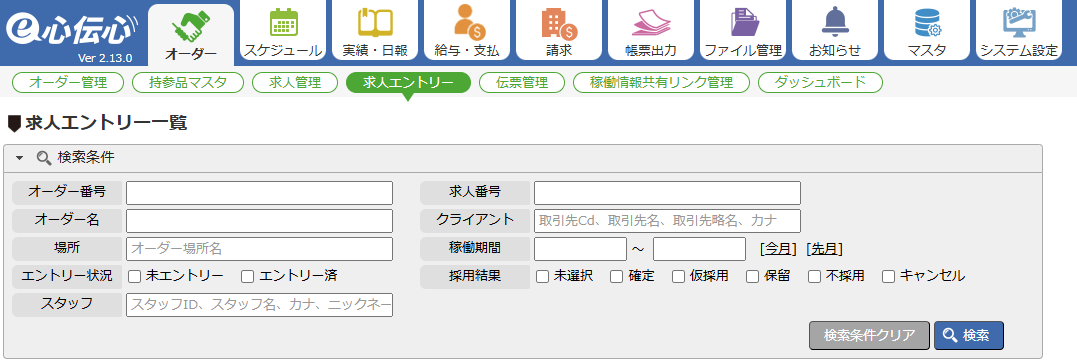Image resolution: width=1077 pixels, height=361 pixels.
Task: Switch to 求人管理 sub-tab
Action: click(295, 83)
